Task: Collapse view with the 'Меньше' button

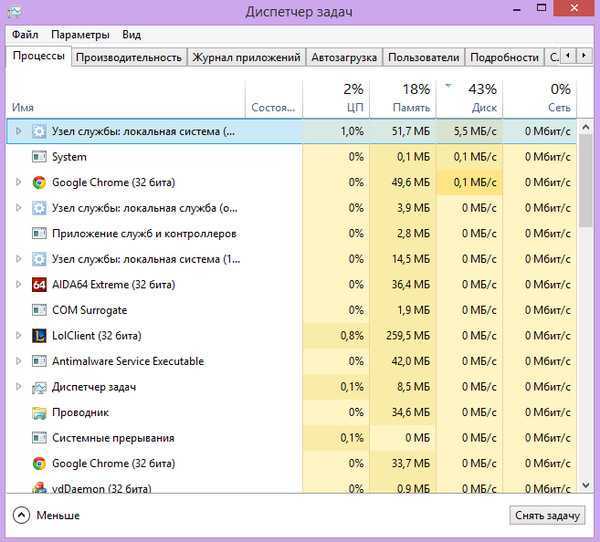Action: pyautogui.click(x=46, y=515)
